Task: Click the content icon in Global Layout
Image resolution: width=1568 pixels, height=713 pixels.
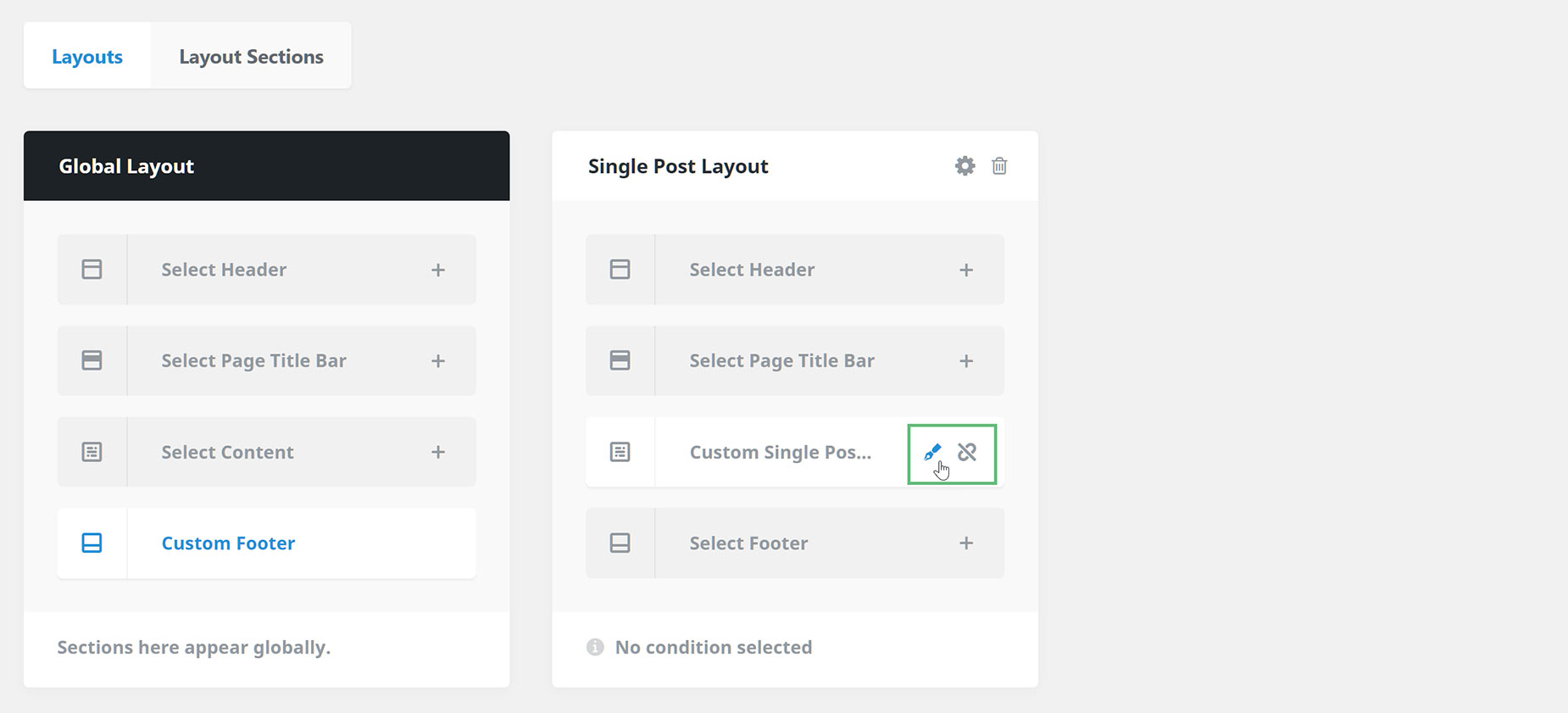Action: 92,452
